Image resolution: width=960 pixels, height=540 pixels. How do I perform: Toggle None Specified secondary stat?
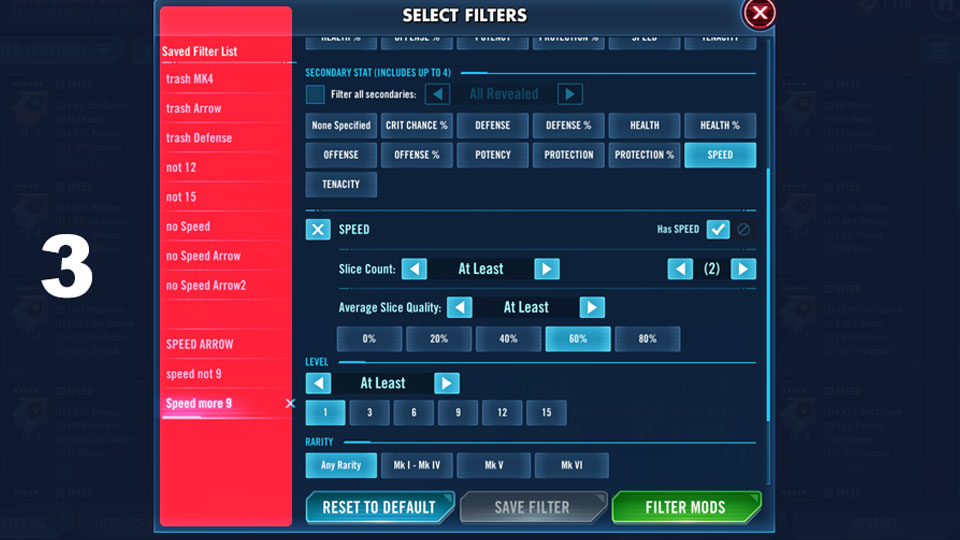pyautogui.click(x=341, y=126)
